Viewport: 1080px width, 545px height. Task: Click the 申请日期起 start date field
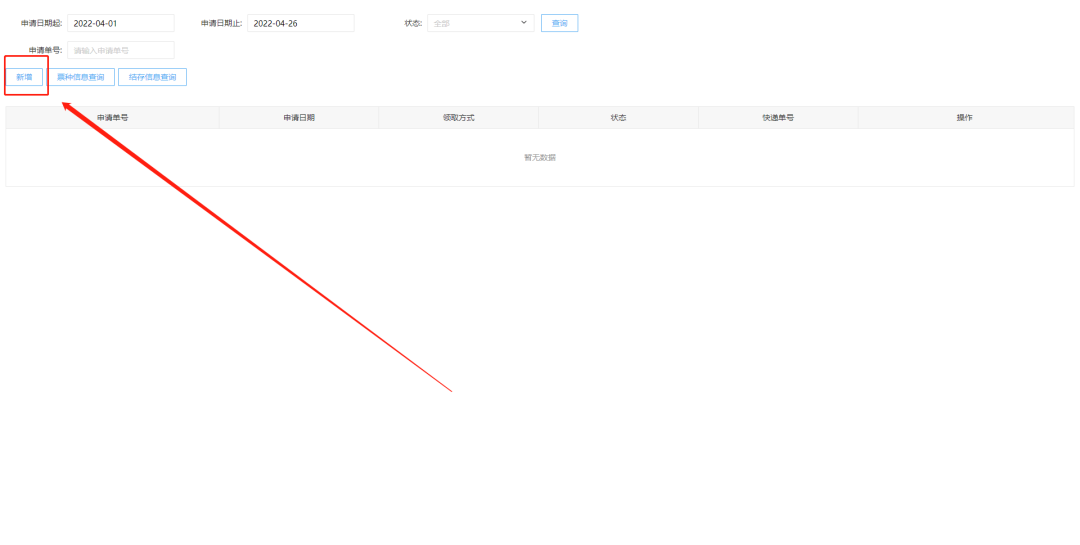120,23
